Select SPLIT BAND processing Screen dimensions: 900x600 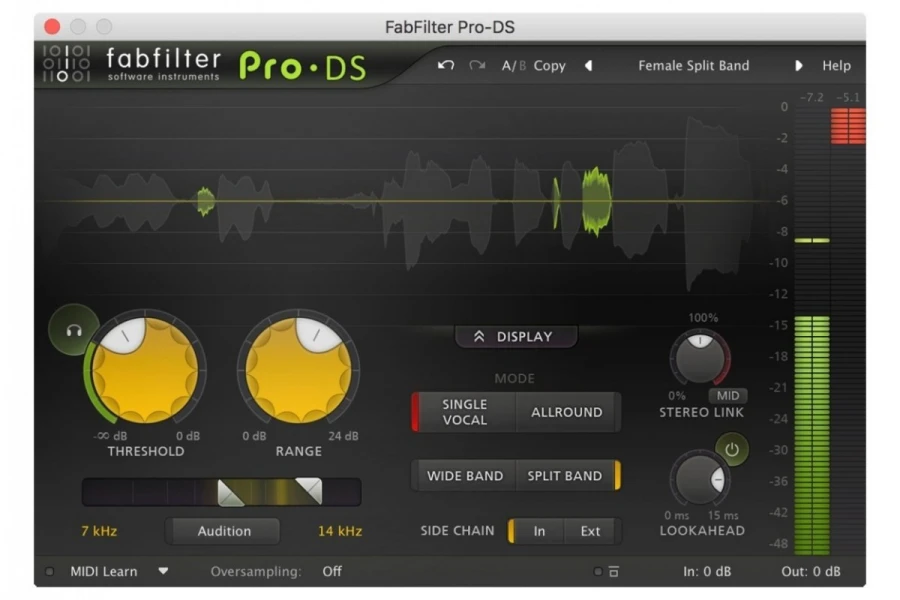(x=566, y=475)
